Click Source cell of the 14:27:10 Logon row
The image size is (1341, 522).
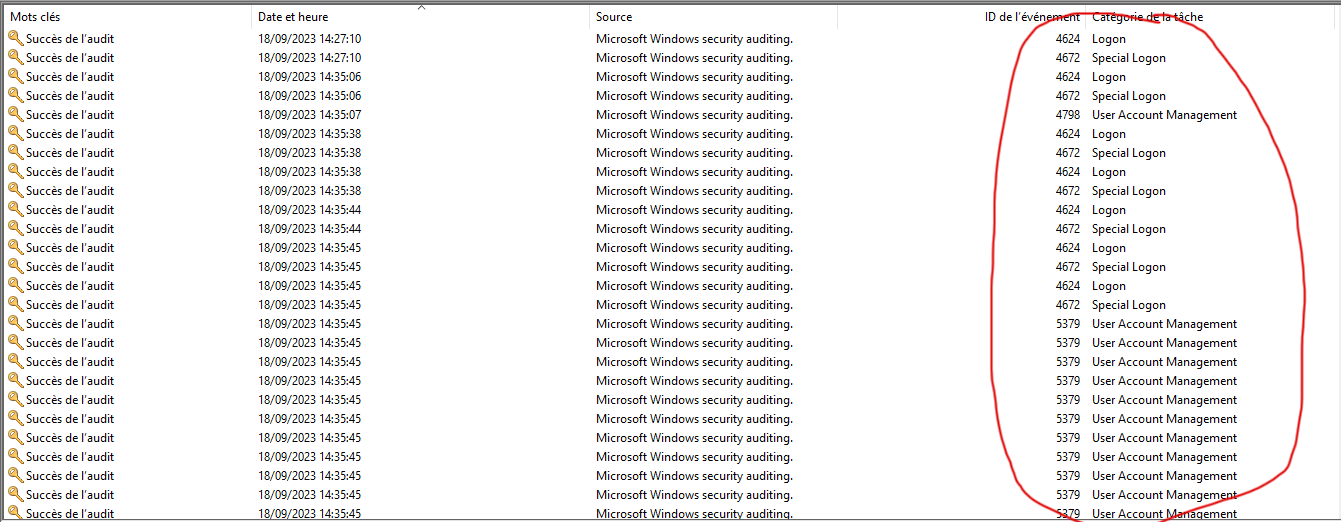pyautogui.click(x=694, y=39)
